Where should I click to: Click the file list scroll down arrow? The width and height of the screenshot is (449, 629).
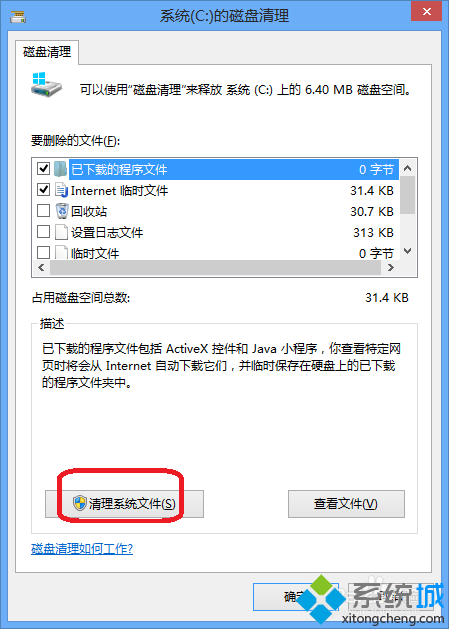point(408,252)
